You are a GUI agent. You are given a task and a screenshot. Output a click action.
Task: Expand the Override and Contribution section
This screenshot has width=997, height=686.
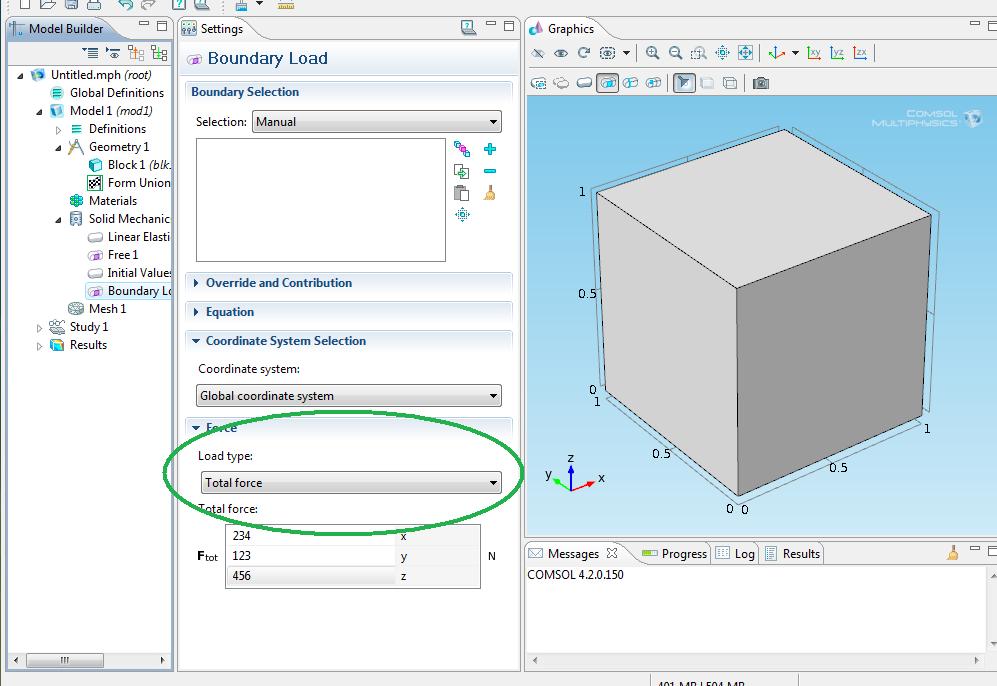tap(278, 283)
